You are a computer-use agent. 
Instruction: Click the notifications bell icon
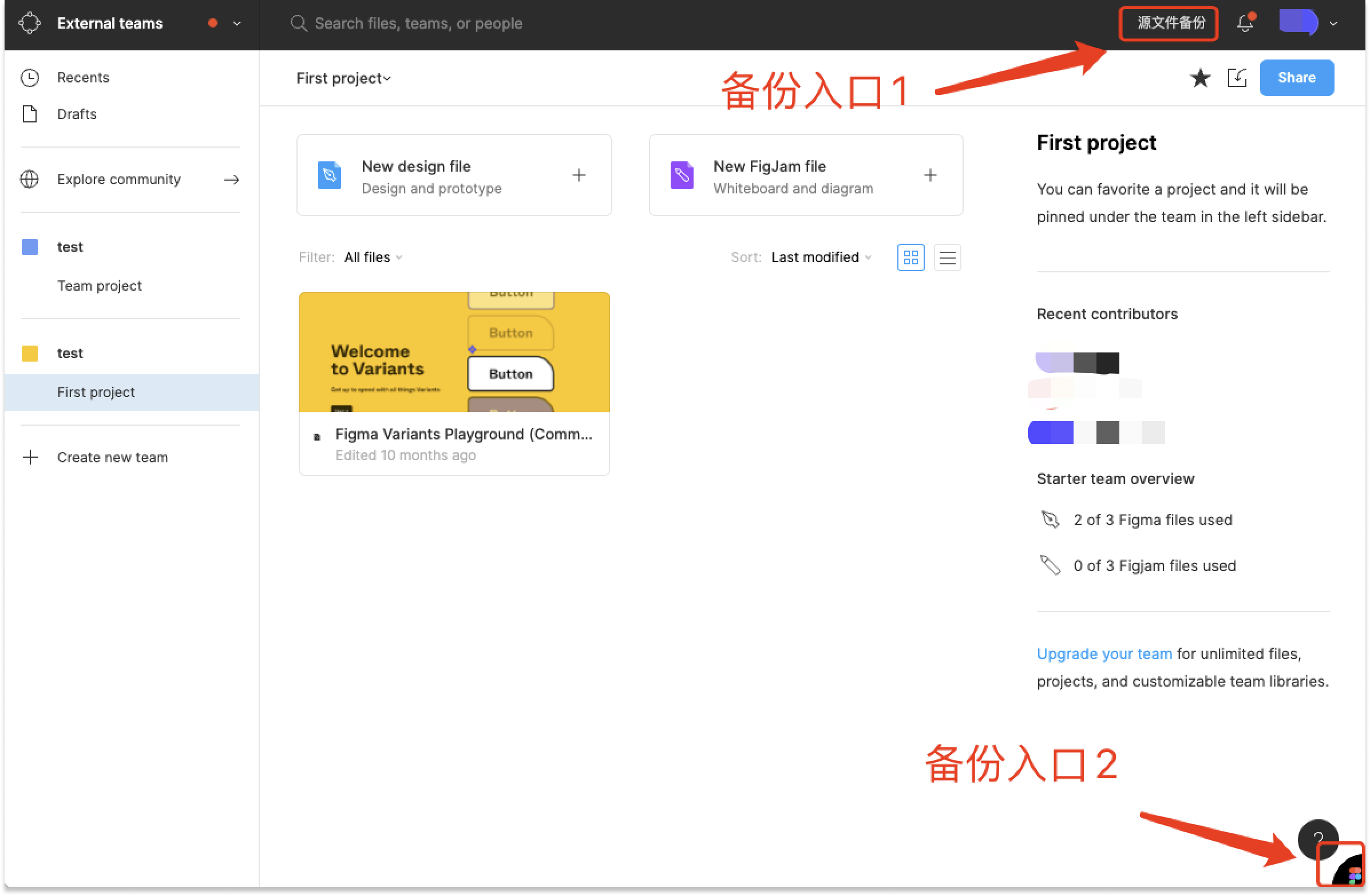pos(1245,22)
